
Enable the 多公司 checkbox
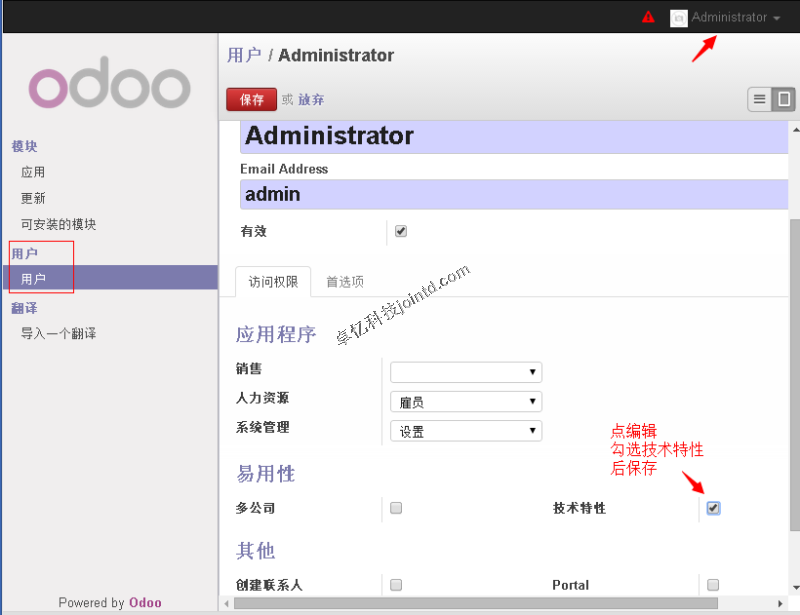[396, 508]
